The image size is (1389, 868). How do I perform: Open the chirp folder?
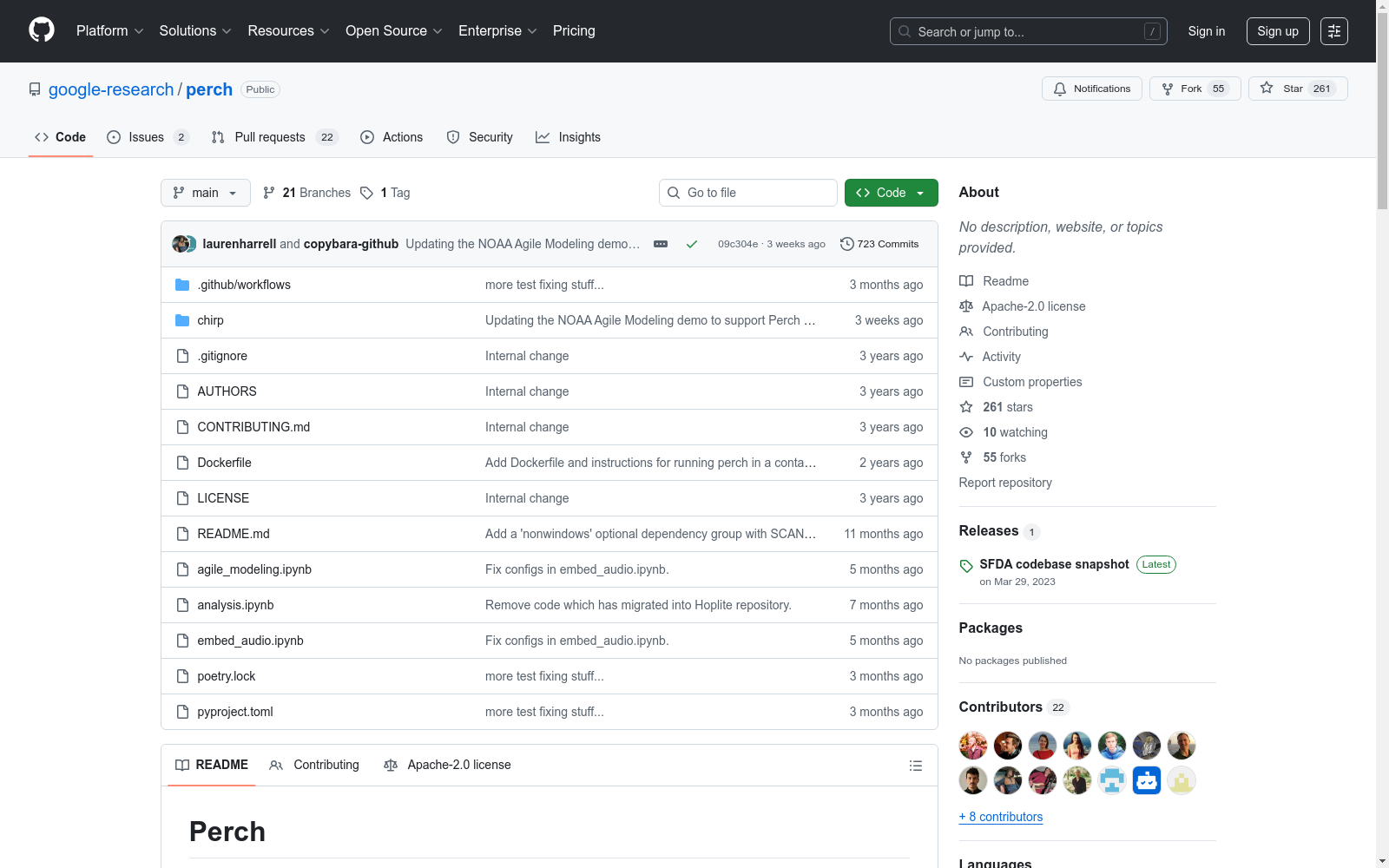click(x=210, y=320)
